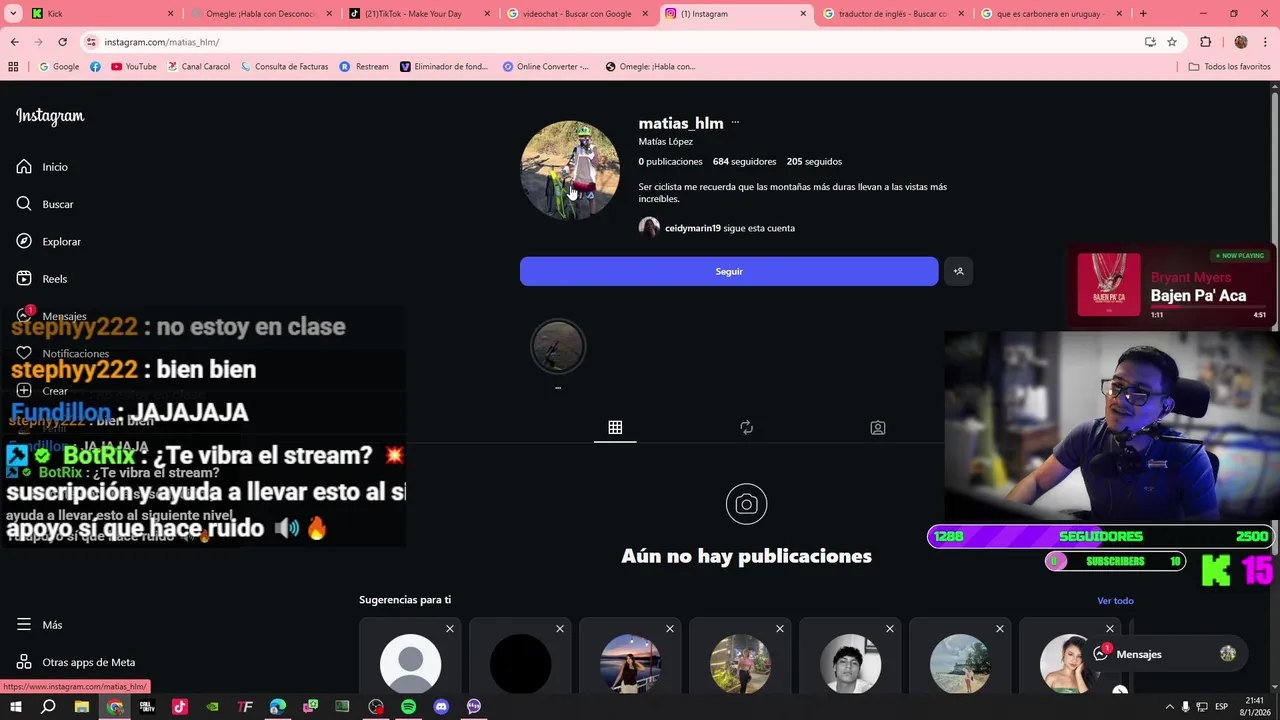Dismiss the third suggested account card

coord(670,629)
